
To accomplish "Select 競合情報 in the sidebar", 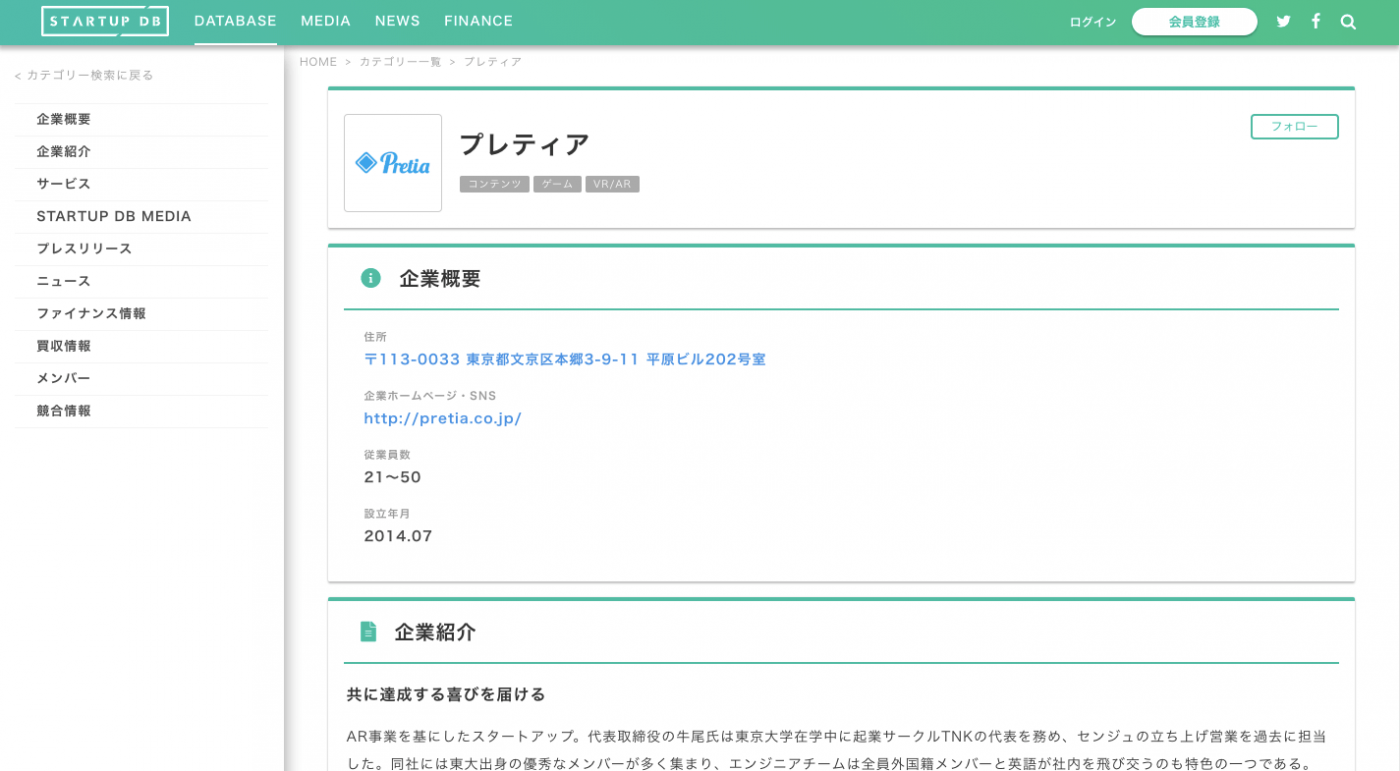I will (x=142, y=411).
